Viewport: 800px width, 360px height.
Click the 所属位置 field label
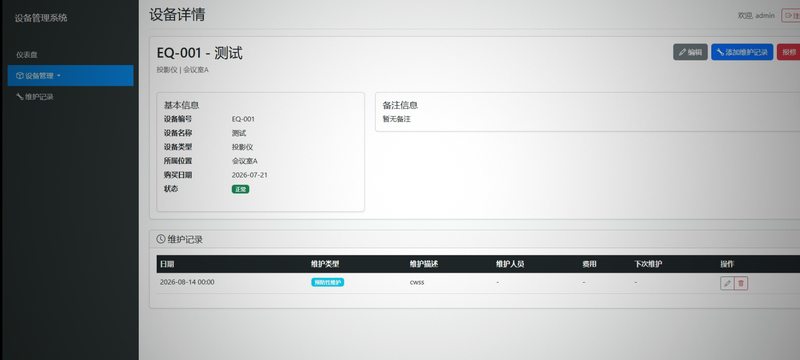178,161
